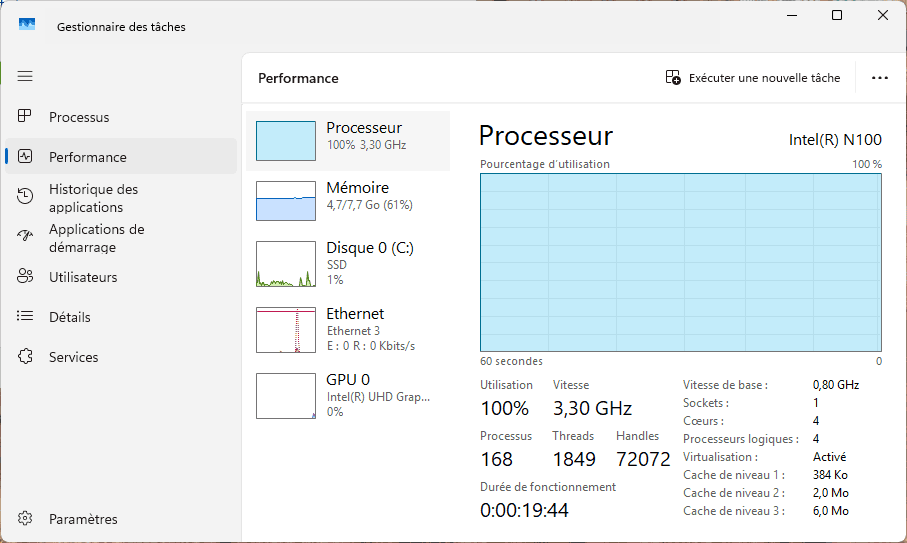Click the Task Manager app icon
Image resolution: width=907 pixels, height=543 pixels.
(27, 24)
